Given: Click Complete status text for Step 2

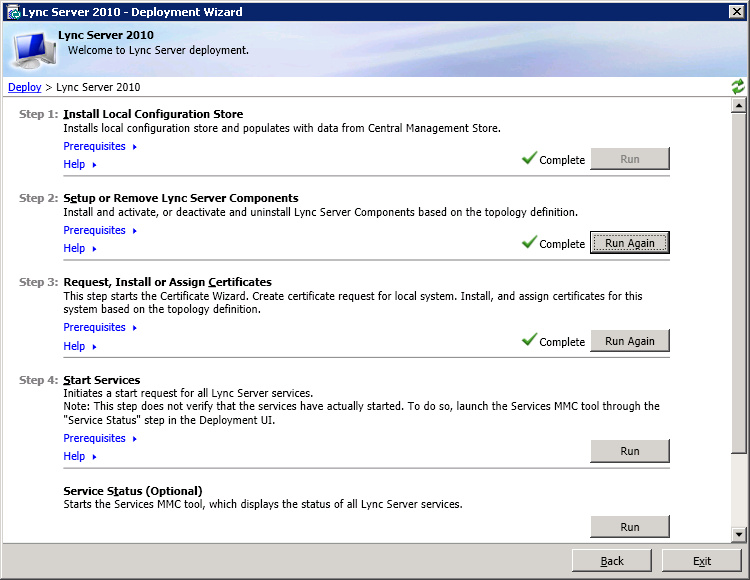Looking at the screenshot, I should (562, 244).
